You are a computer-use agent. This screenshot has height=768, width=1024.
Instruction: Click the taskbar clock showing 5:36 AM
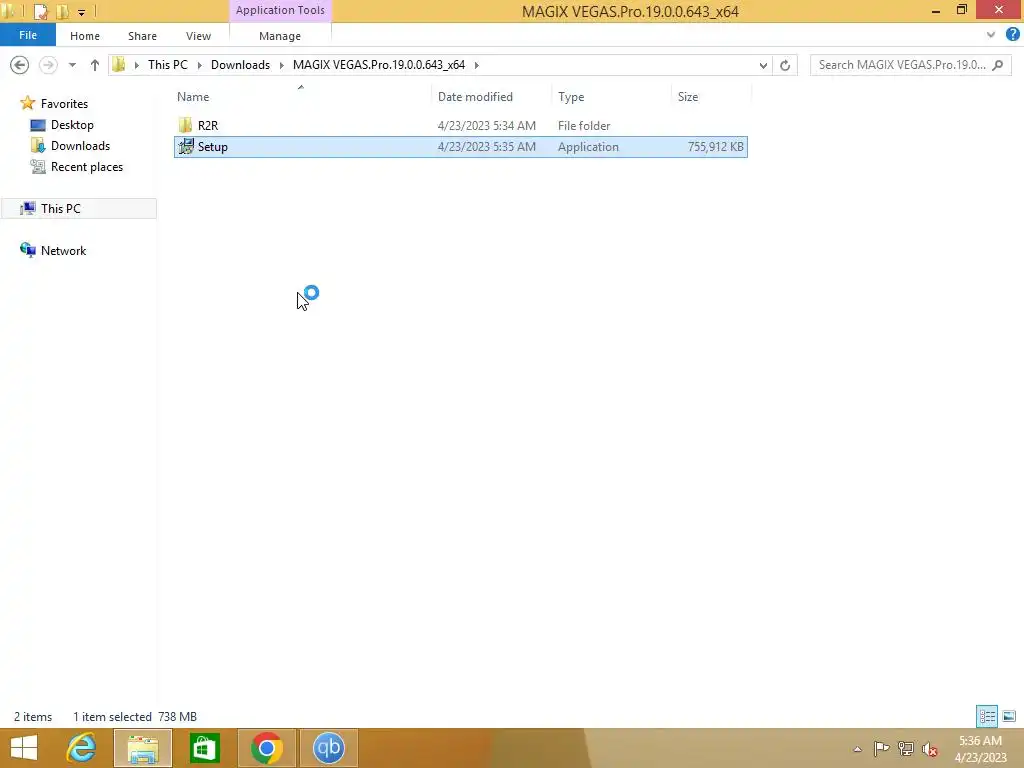(x=980, y=749)
